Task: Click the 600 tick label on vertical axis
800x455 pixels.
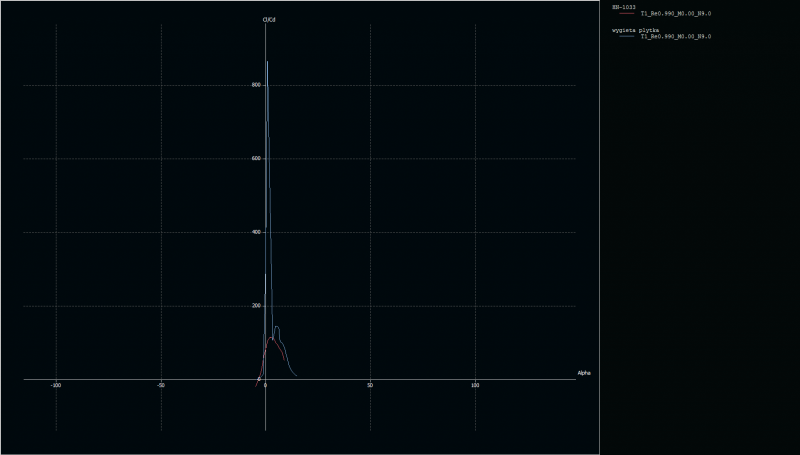Action: click(x=256, y=159)
